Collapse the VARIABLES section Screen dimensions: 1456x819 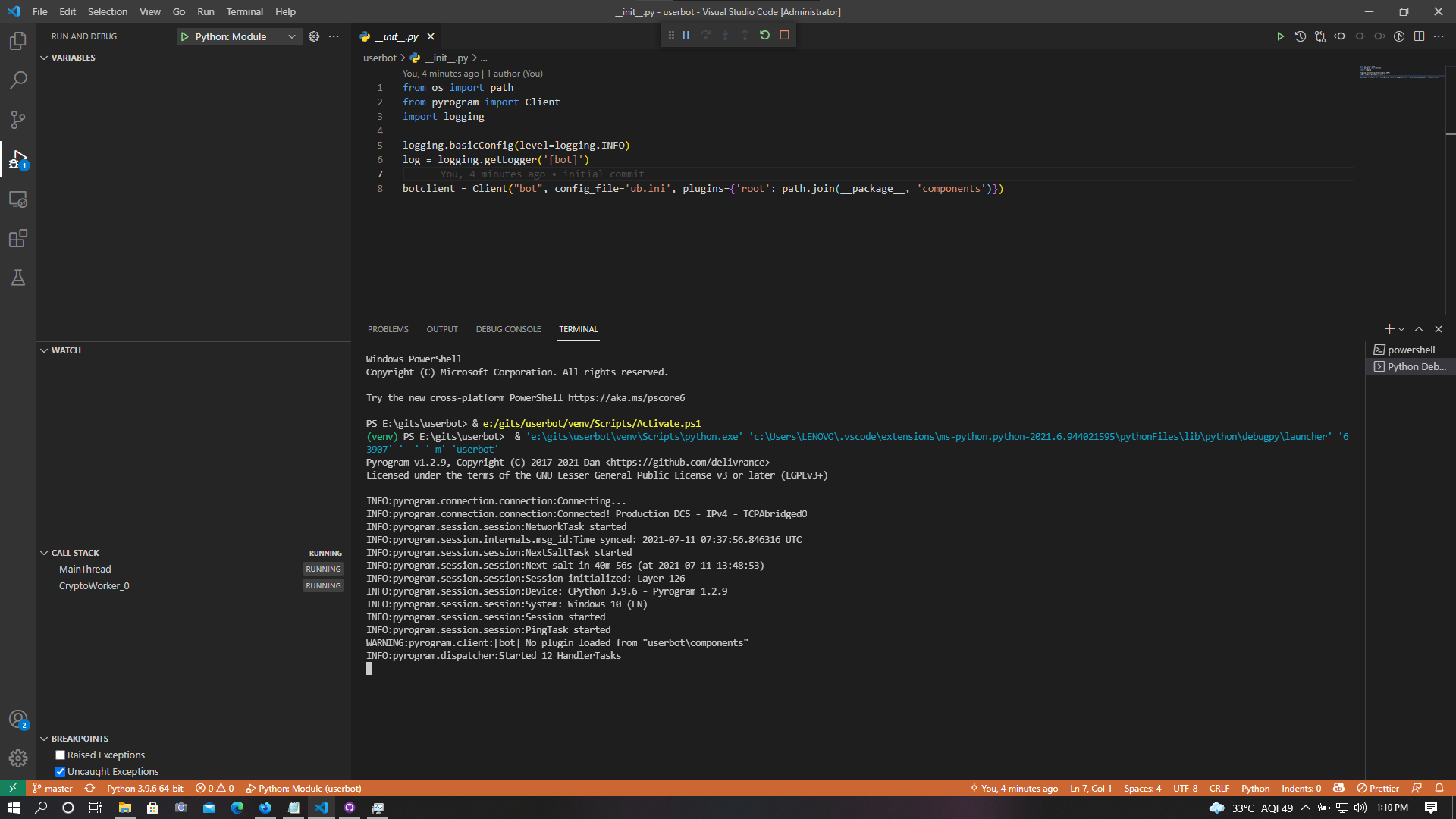[x=44, y=58]
